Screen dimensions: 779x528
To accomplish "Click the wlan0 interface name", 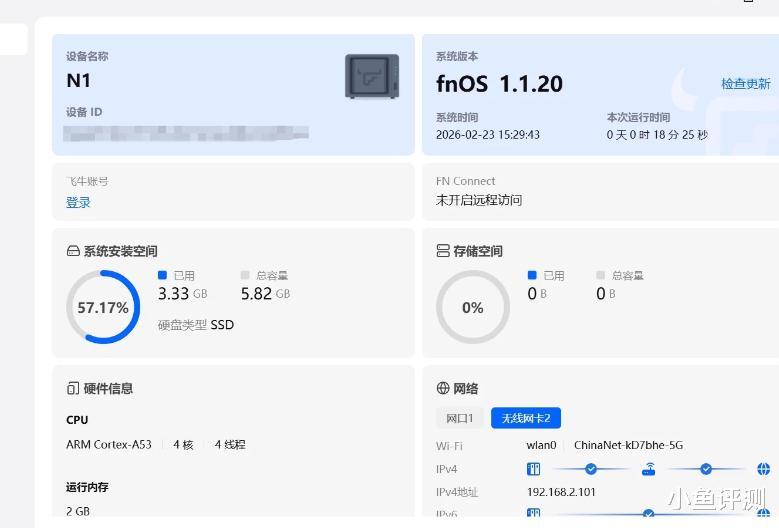I will pos(542,445).
